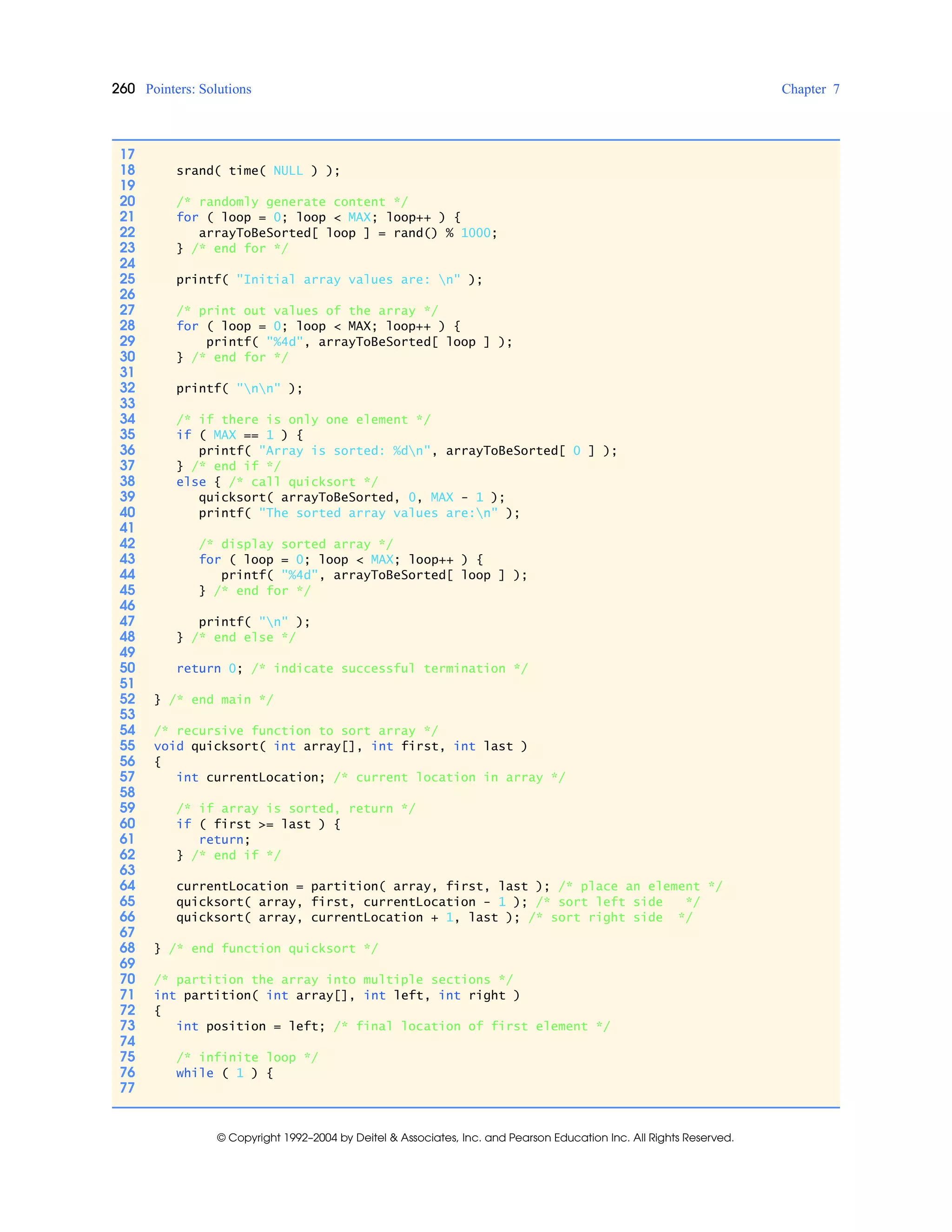Click the 'while ( 1 ) {' line
This screenshot has height=1232, width=952.
pos(225,1073)
